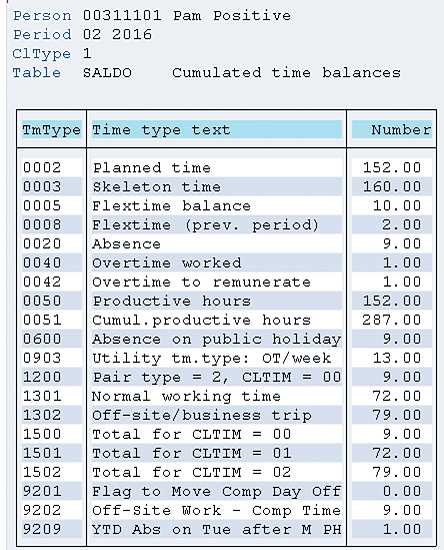444x550 pixels.
Task: Select the 0002 Planned time row
Action: [227, 168]
